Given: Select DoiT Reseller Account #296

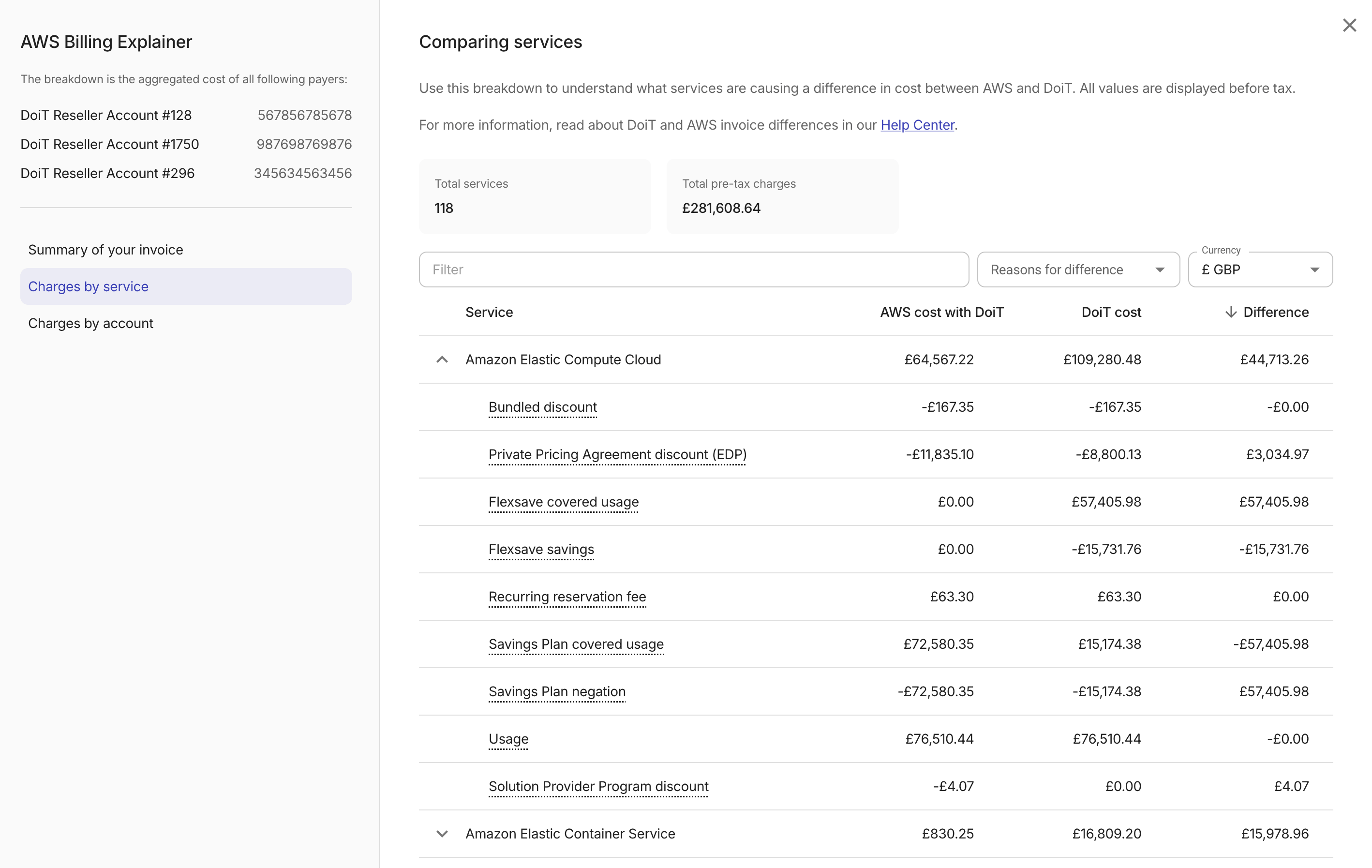Looking at the screenshot, I should click(107, 173).
